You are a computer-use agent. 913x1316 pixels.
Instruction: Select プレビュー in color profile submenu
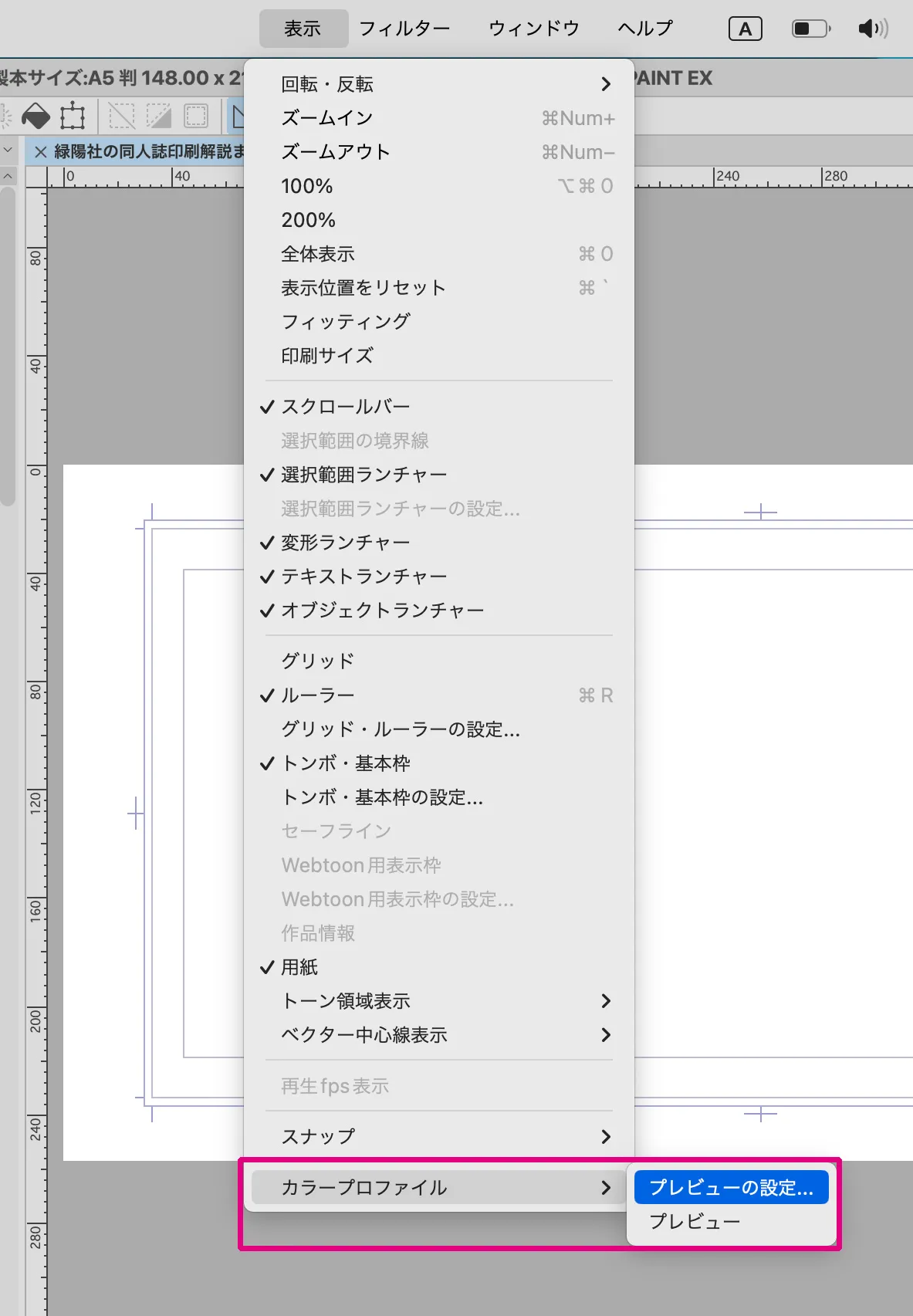pyautogui.click(x=732, y=1222)
